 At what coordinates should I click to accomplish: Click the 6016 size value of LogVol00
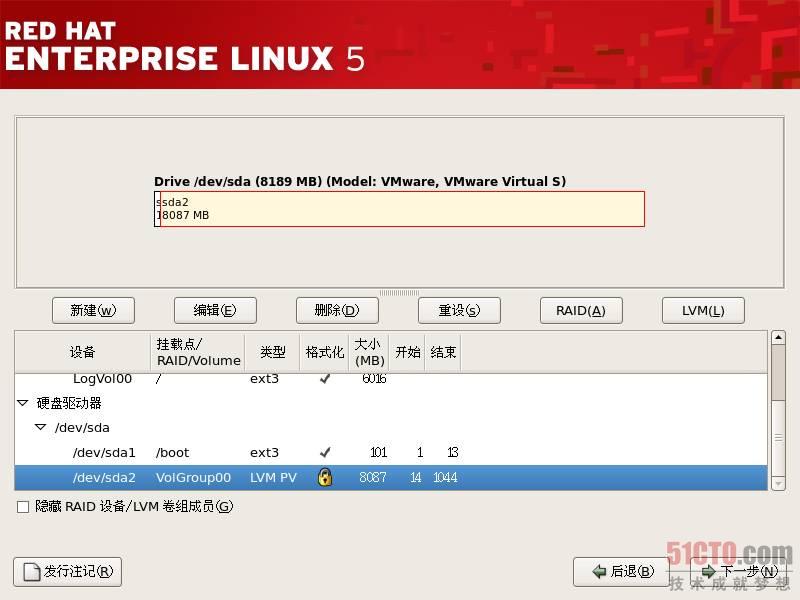coord(373,379)
